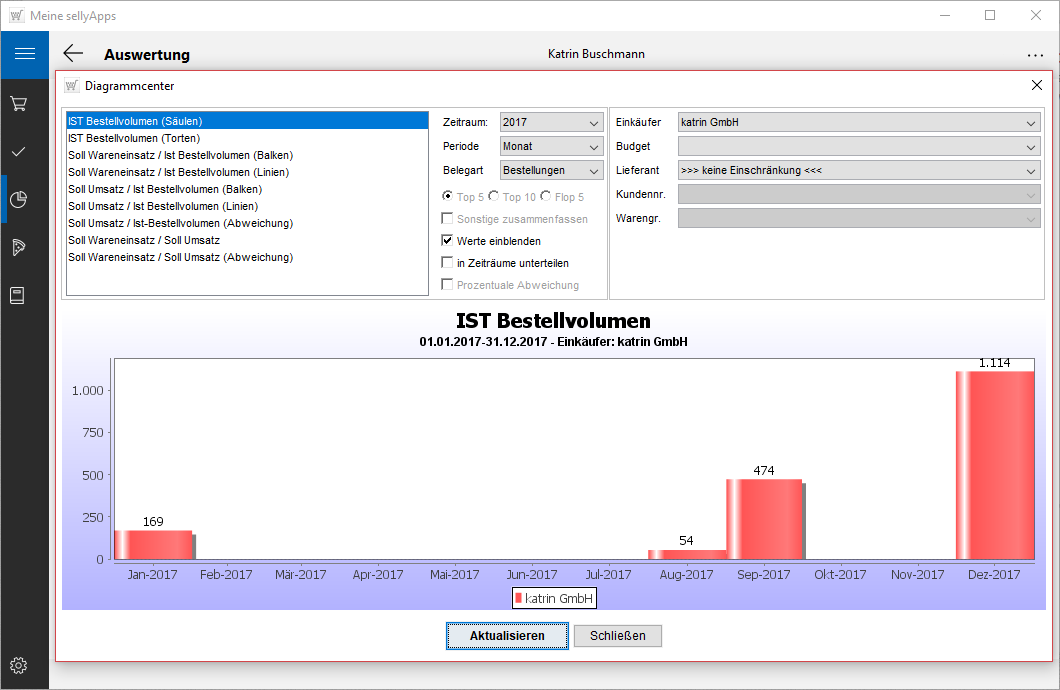Screen dimensions: 1060x690
Task: Click the checkmark sidebar icon
Action: coord(18,151)
